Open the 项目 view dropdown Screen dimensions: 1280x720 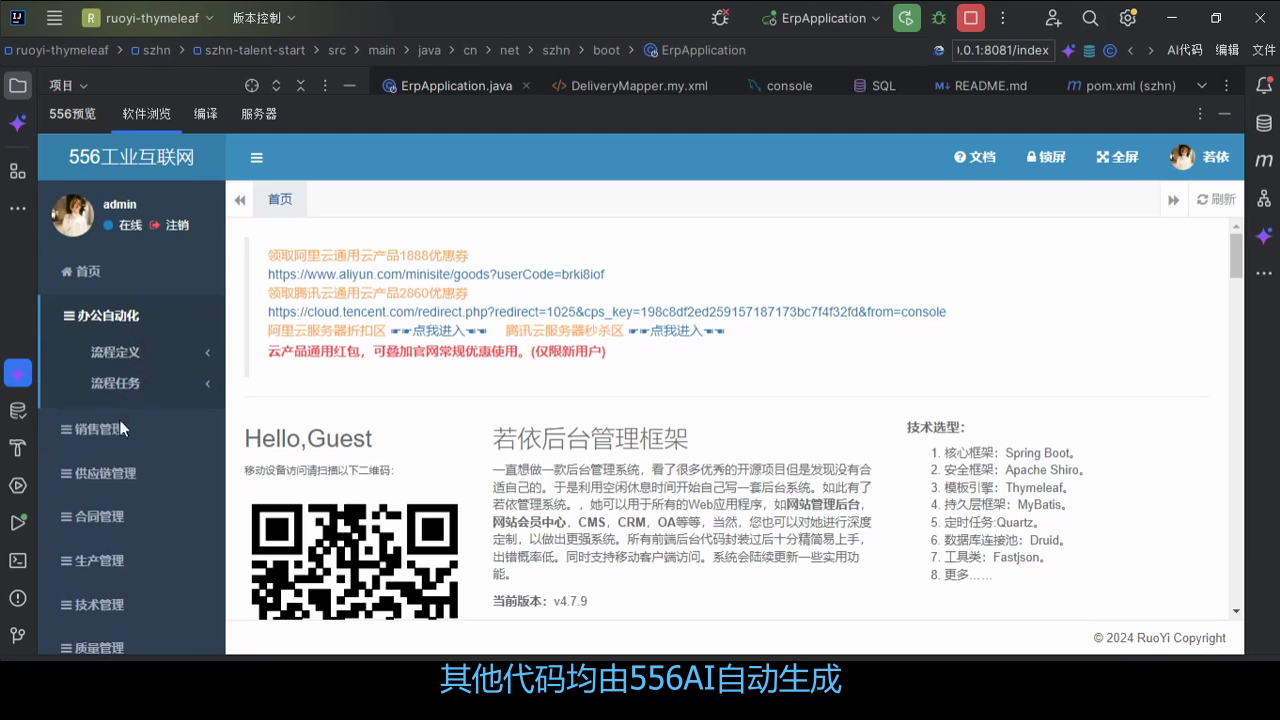click(x=69, y=86)
